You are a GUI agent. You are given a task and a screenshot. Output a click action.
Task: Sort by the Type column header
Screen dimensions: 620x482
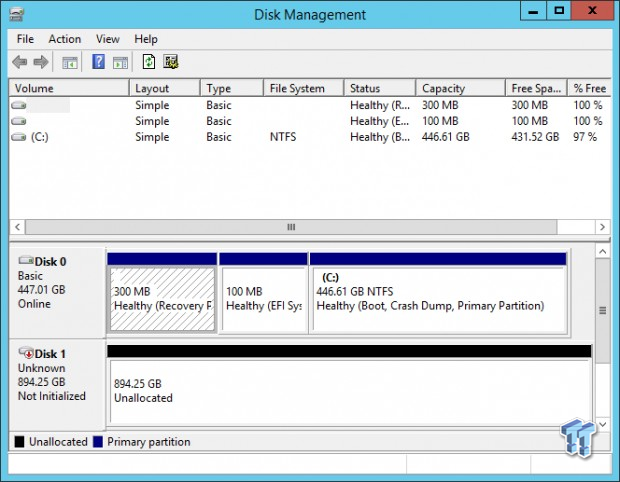coord(232,88)
